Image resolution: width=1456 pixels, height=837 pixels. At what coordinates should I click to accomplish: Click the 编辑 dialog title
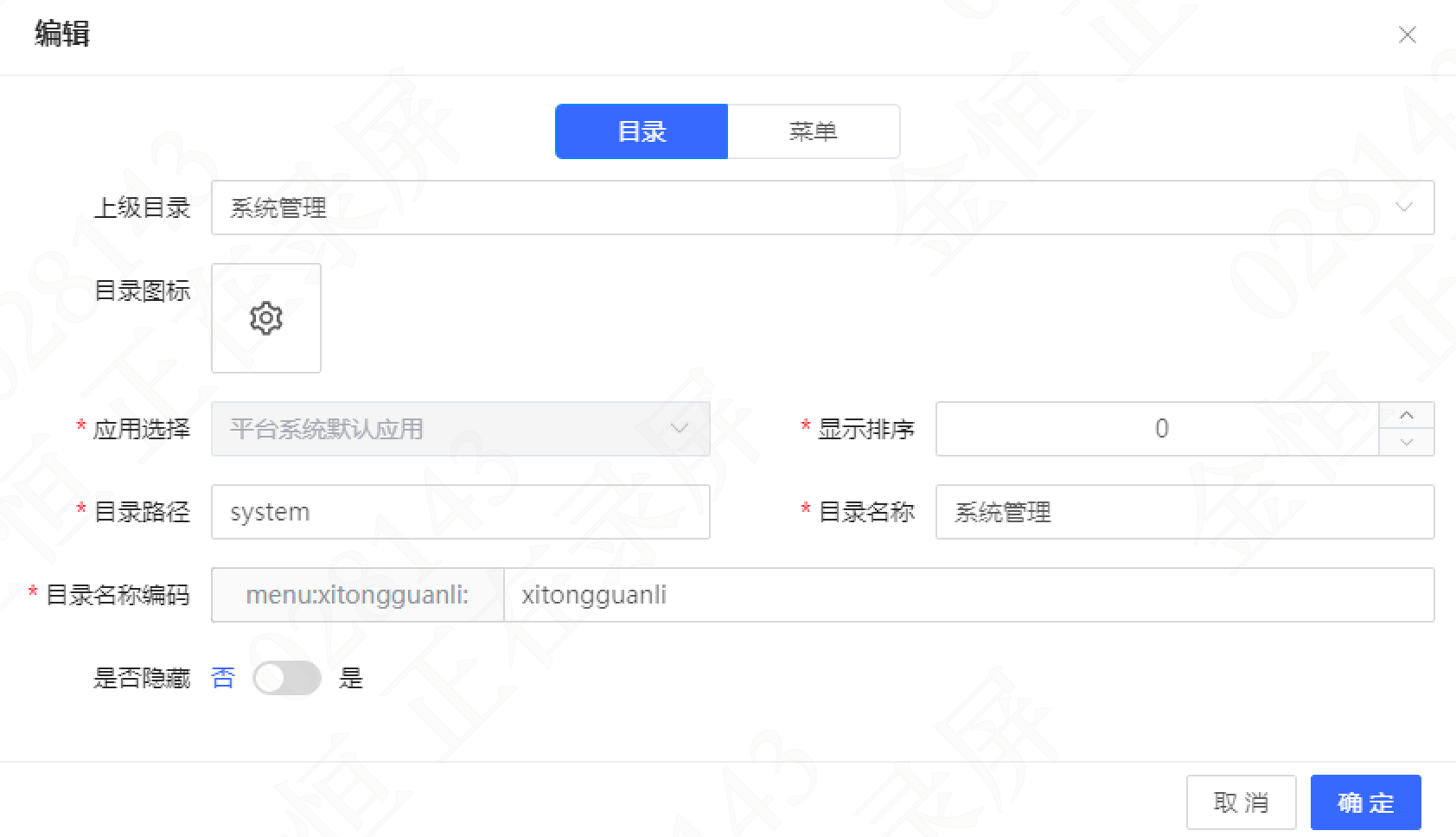pyautogui.click(x=62, y=34)
